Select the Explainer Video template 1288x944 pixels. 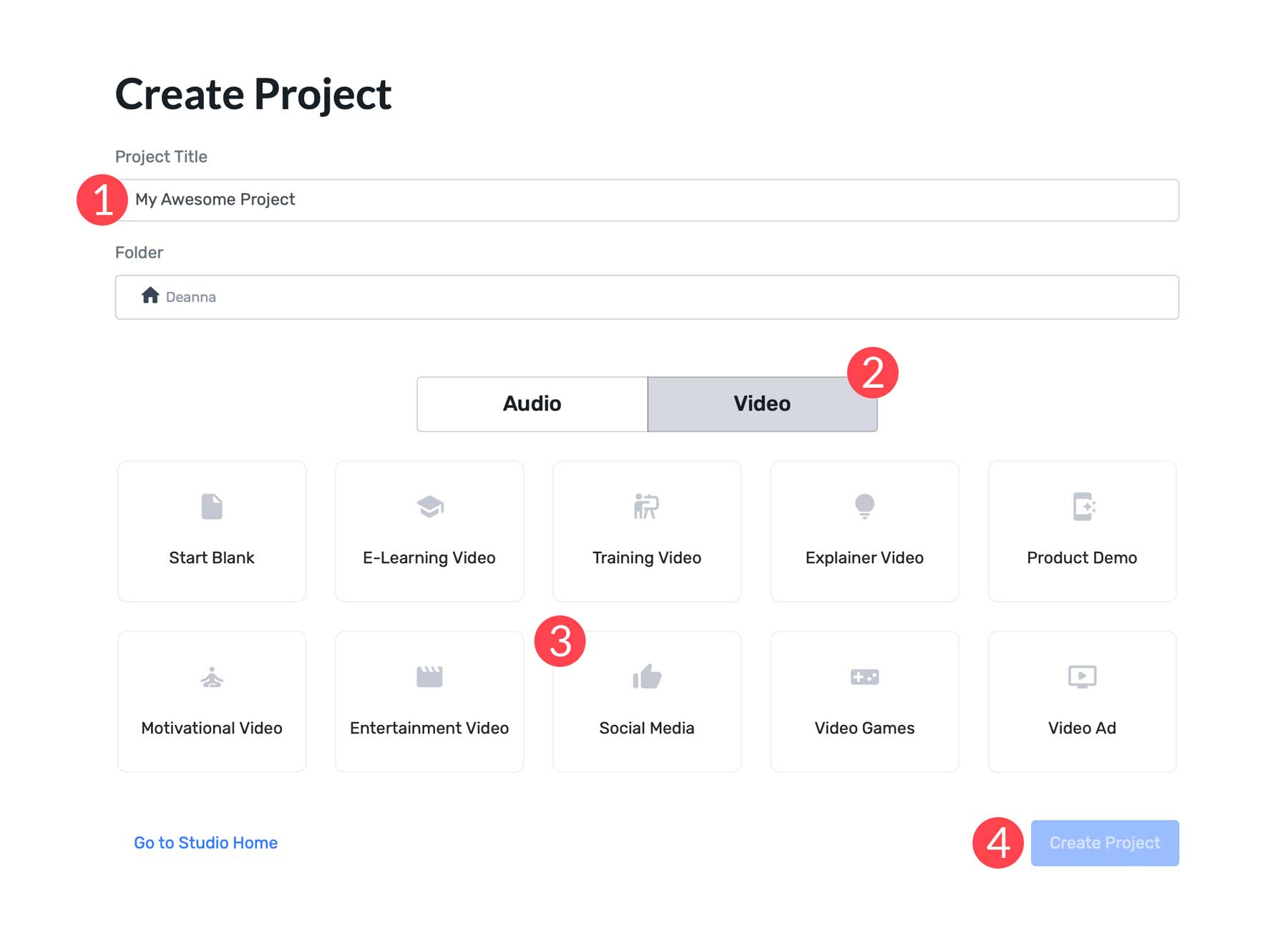(864, 531)
